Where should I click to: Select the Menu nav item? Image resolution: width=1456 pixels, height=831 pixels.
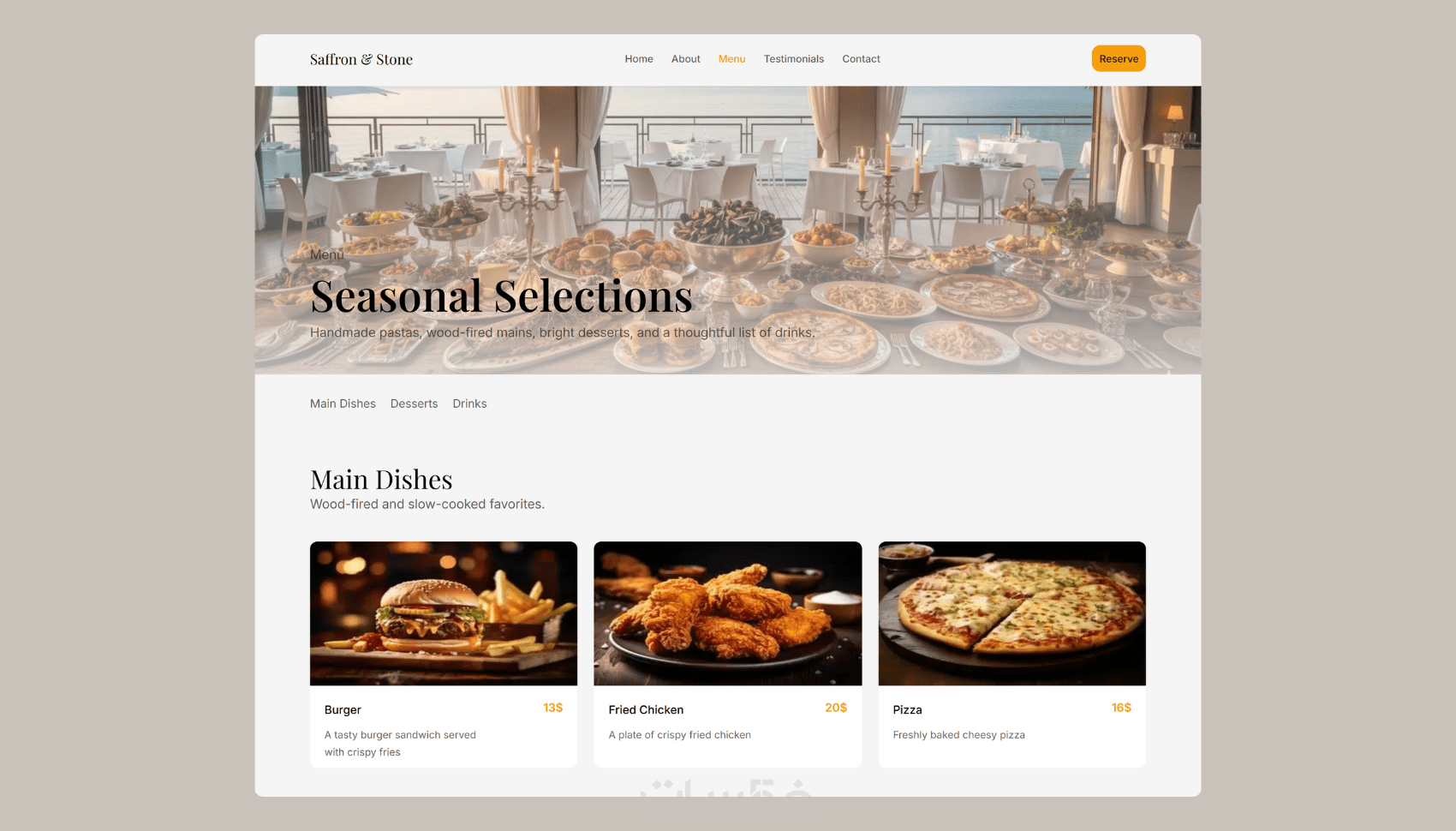pyautogui.click(x=732, y=59)
